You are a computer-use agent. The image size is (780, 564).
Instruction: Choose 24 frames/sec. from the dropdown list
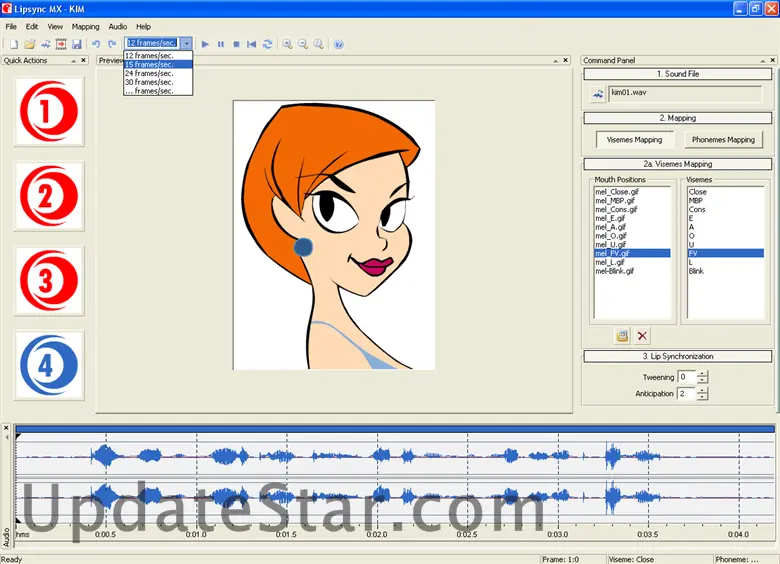pos(149,73)
